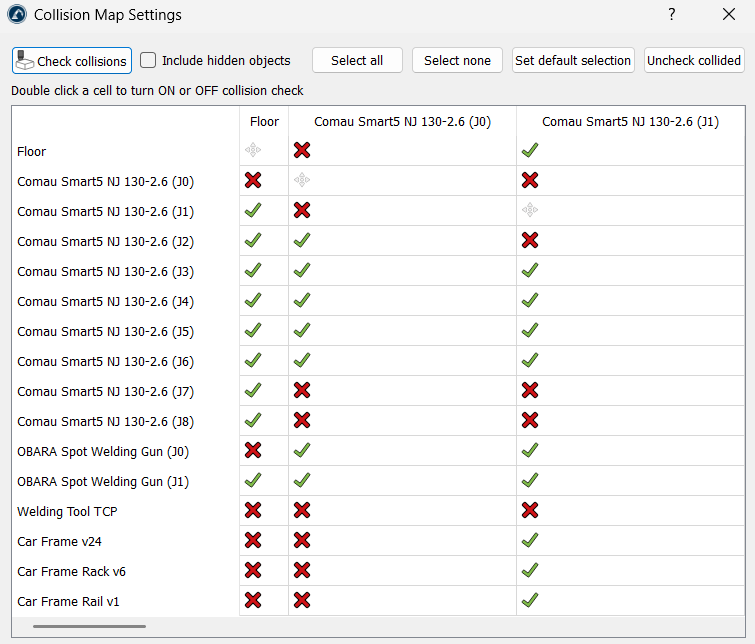Toggle green check in Comau (J2) row, Floor column
Screen dimensions: 755x644
point(253,240)
